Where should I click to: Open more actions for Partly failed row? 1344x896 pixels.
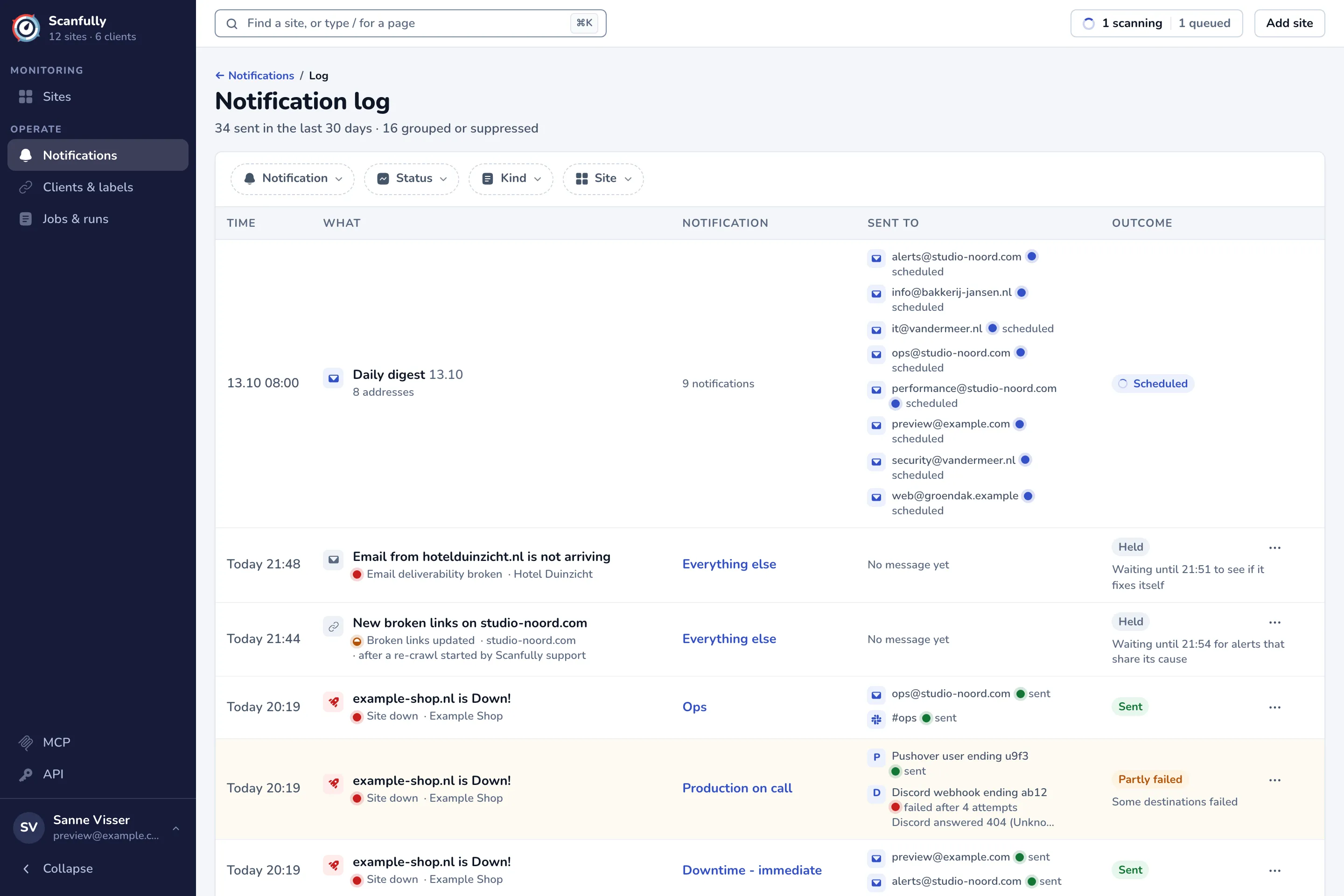tap(1275, 780)
